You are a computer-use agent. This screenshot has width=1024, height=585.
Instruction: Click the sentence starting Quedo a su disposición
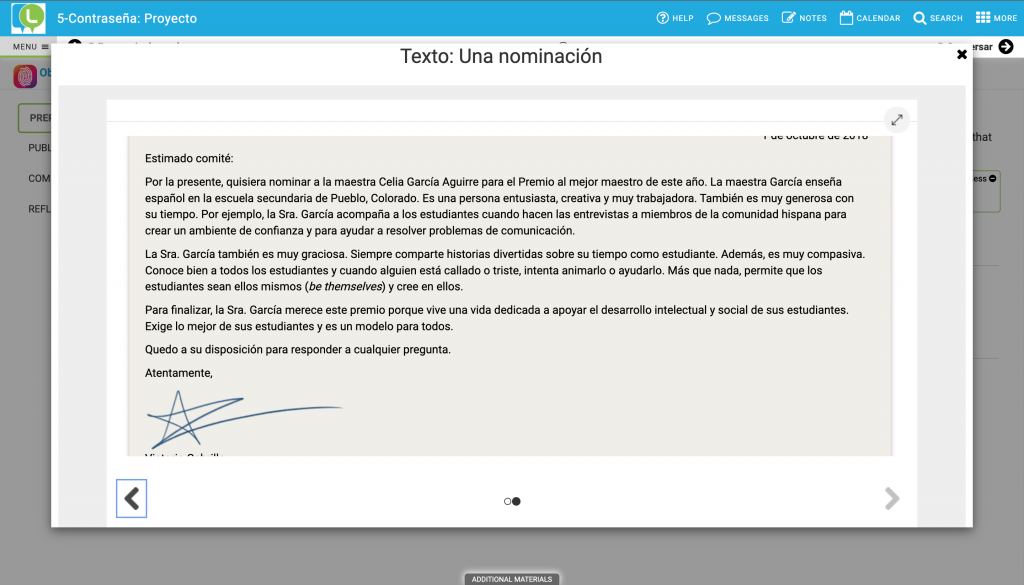pos(298,349)
